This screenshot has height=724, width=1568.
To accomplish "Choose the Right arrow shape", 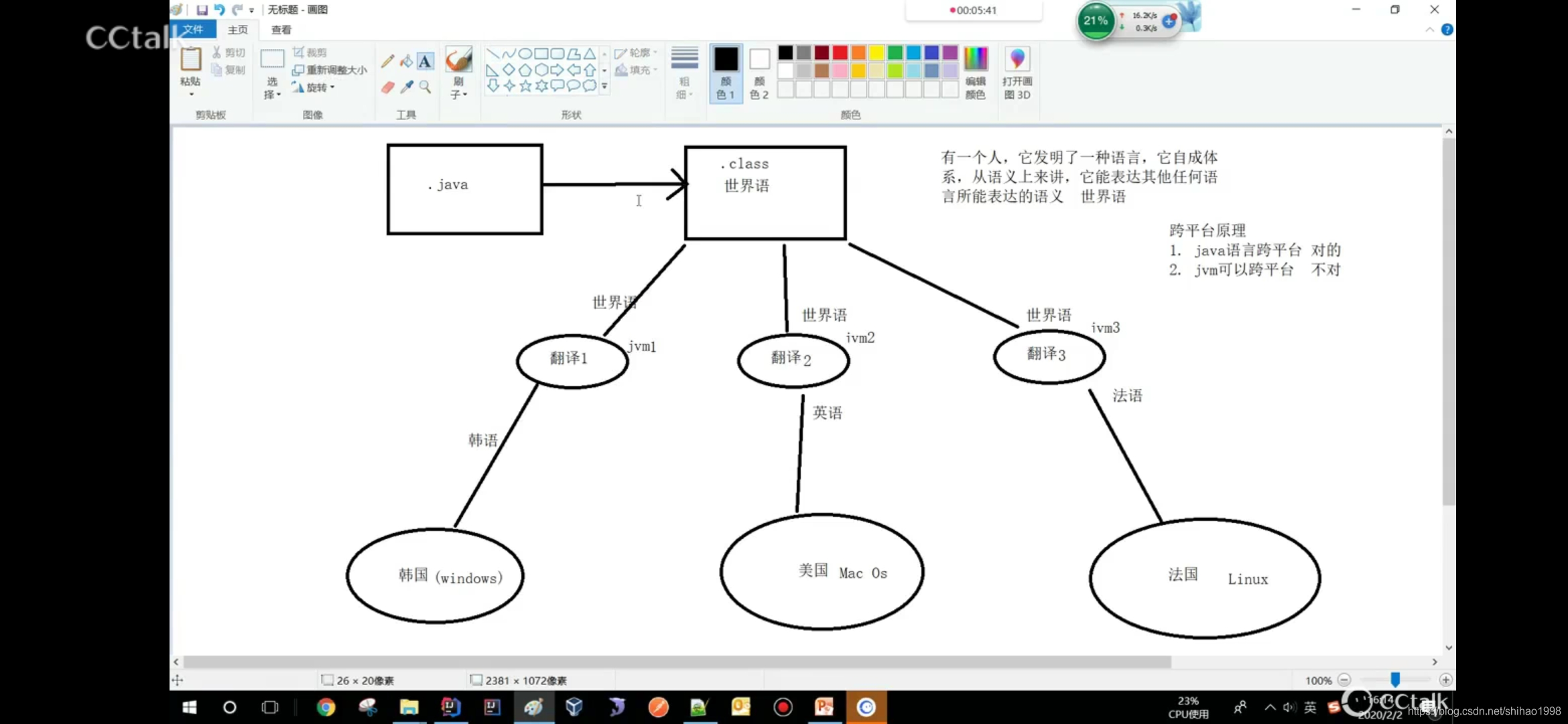I will (558, 70).
